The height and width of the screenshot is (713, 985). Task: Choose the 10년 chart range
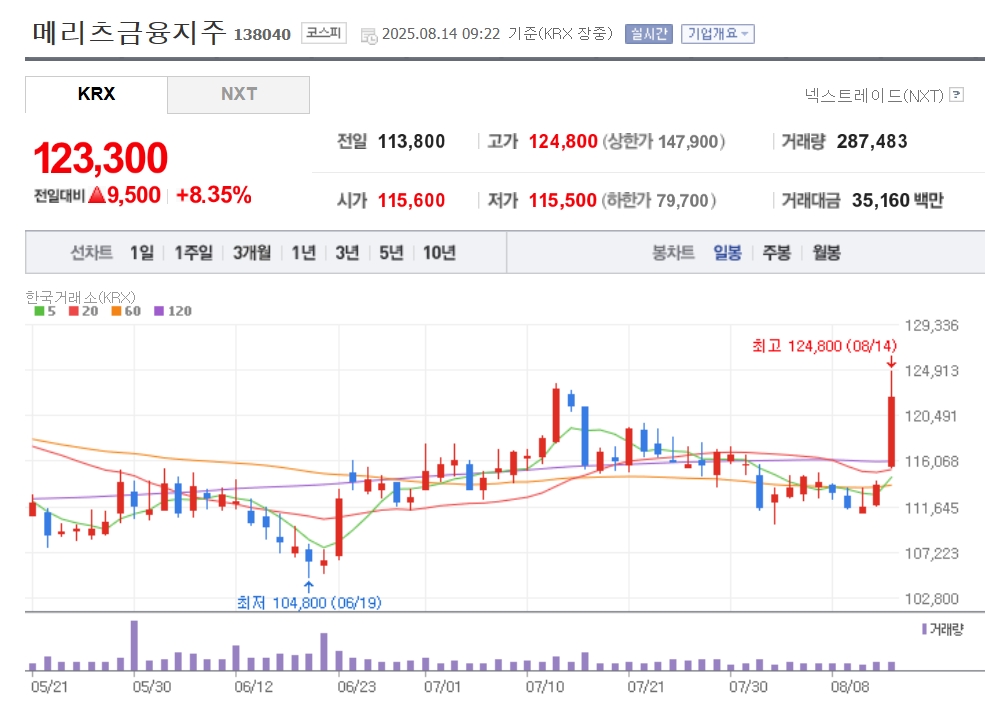[x=439, y=253]
